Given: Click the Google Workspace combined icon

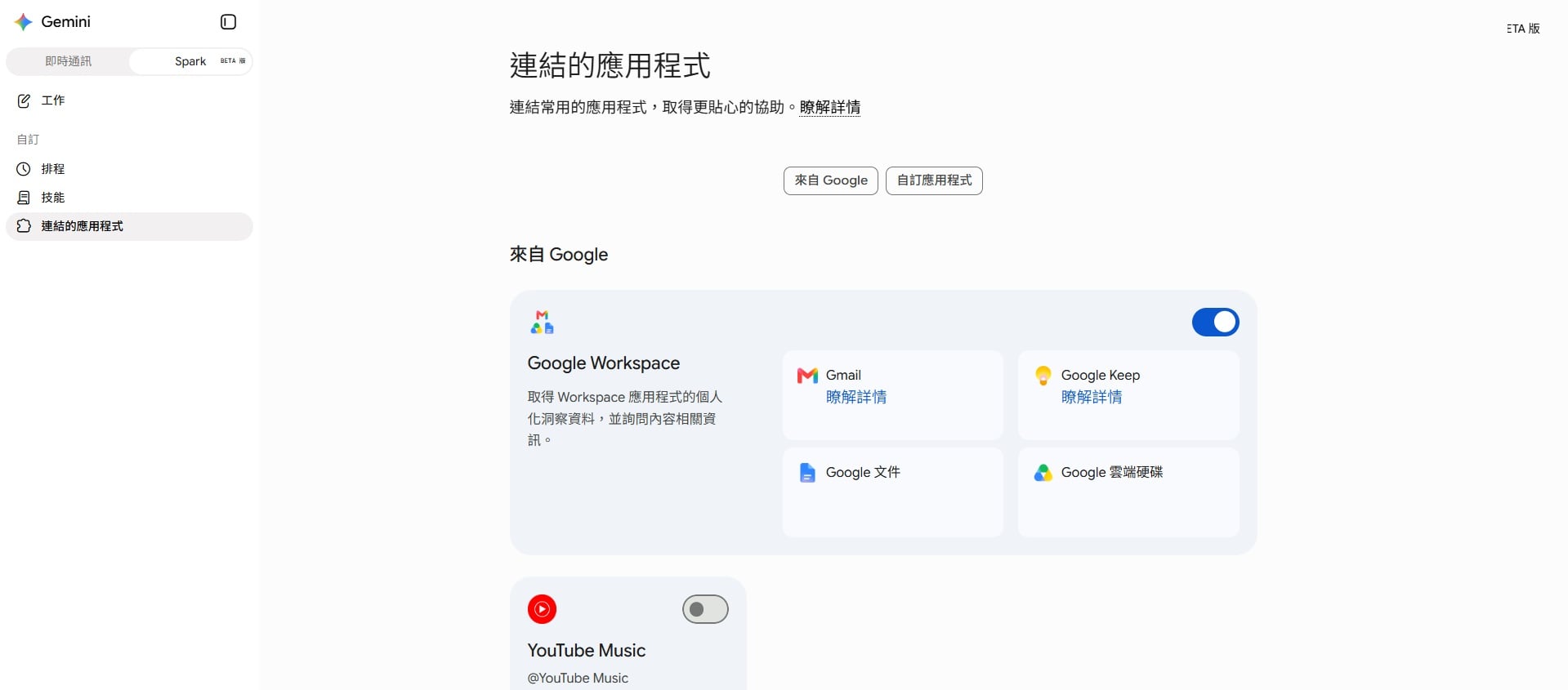Looking at the screenshot, I should pos(542,323).
